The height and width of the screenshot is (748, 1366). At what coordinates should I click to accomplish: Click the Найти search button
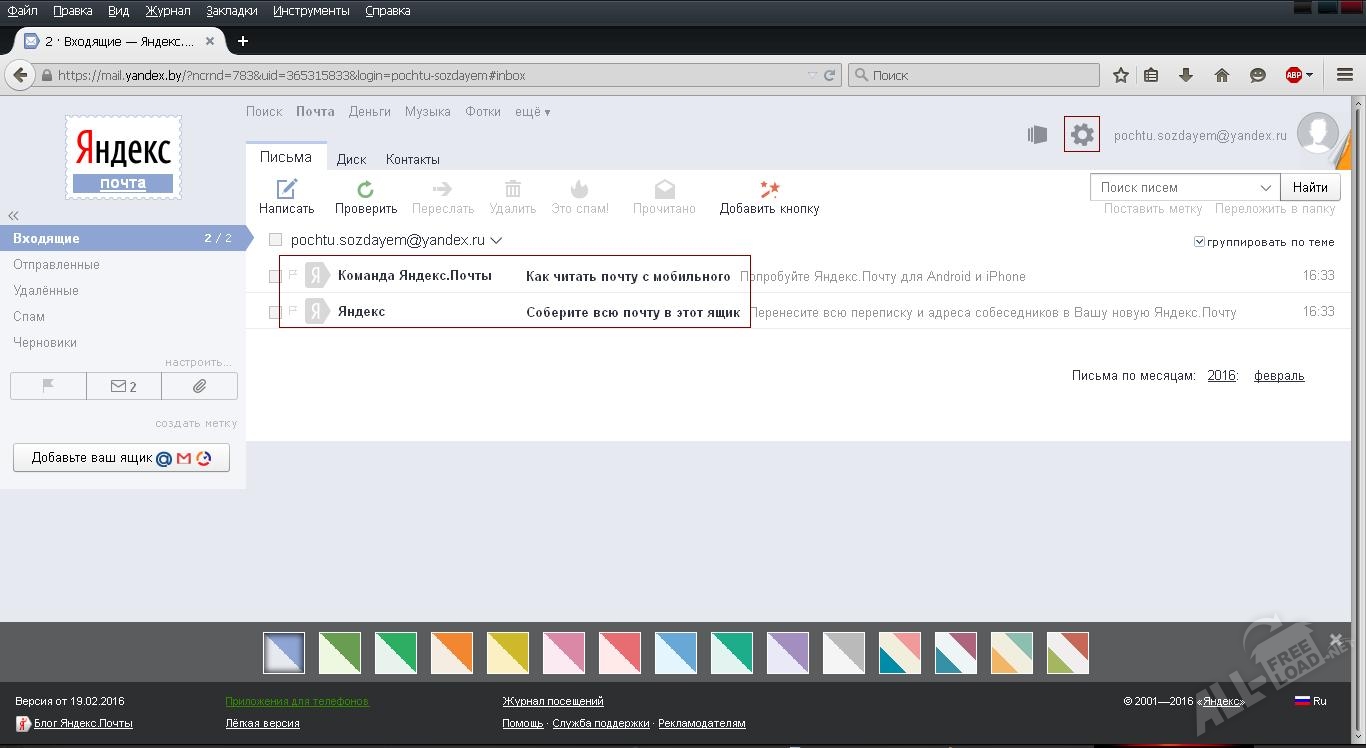[1310, 187]
